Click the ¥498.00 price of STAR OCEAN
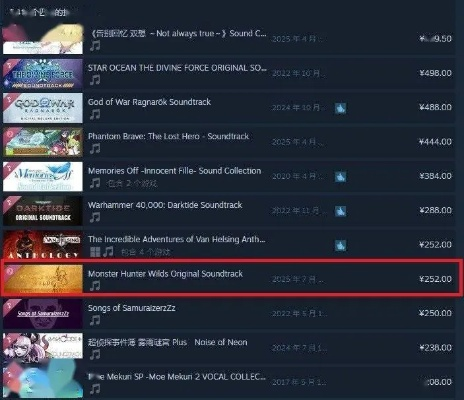Image resolution: width=464 pixels, height=400 pixels. pyautogui.click(x=435, y=73)
